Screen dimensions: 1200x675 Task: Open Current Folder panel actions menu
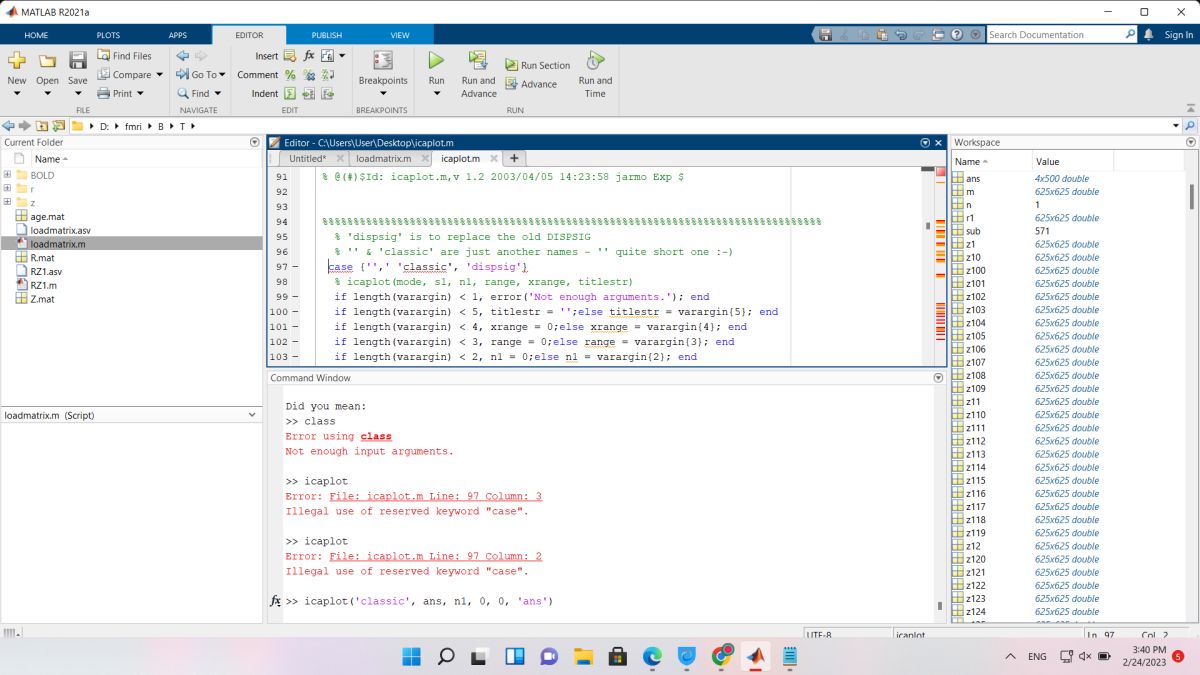(254, 142)
